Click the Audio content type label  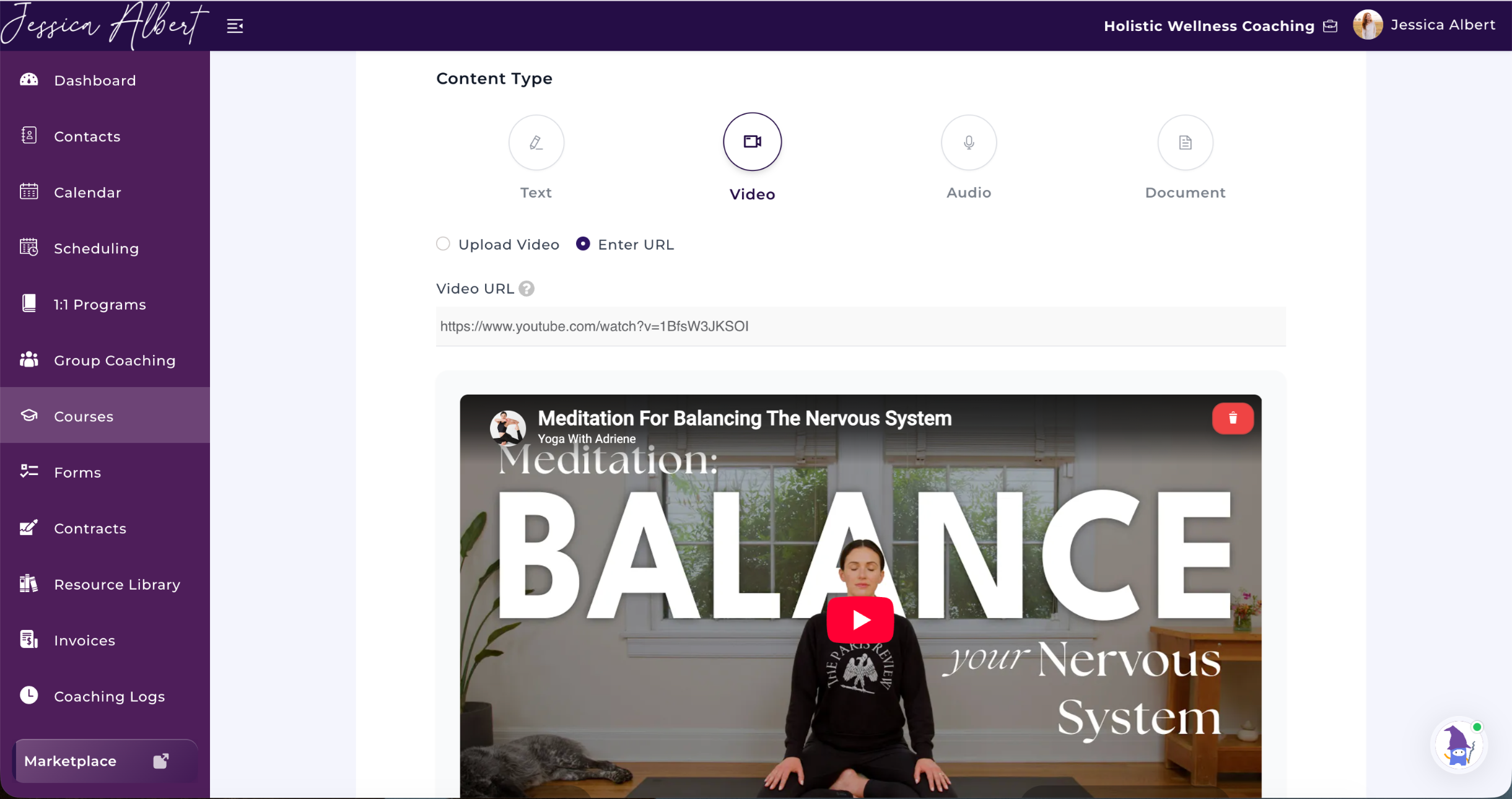tap(969, 193)
